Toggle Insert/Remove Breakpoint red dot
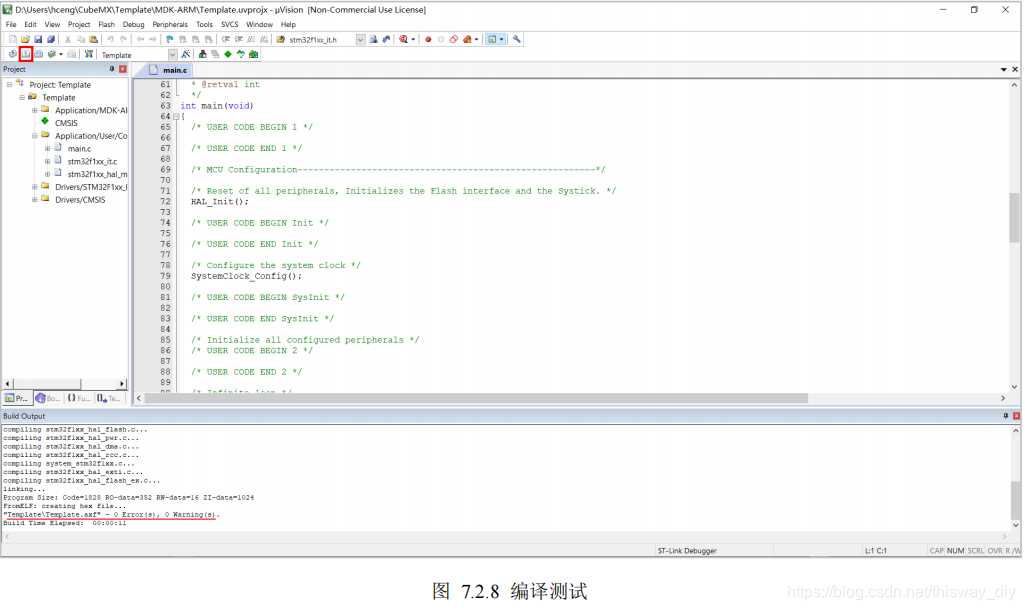Screen dimensions: 1025x610 [428, 39]
